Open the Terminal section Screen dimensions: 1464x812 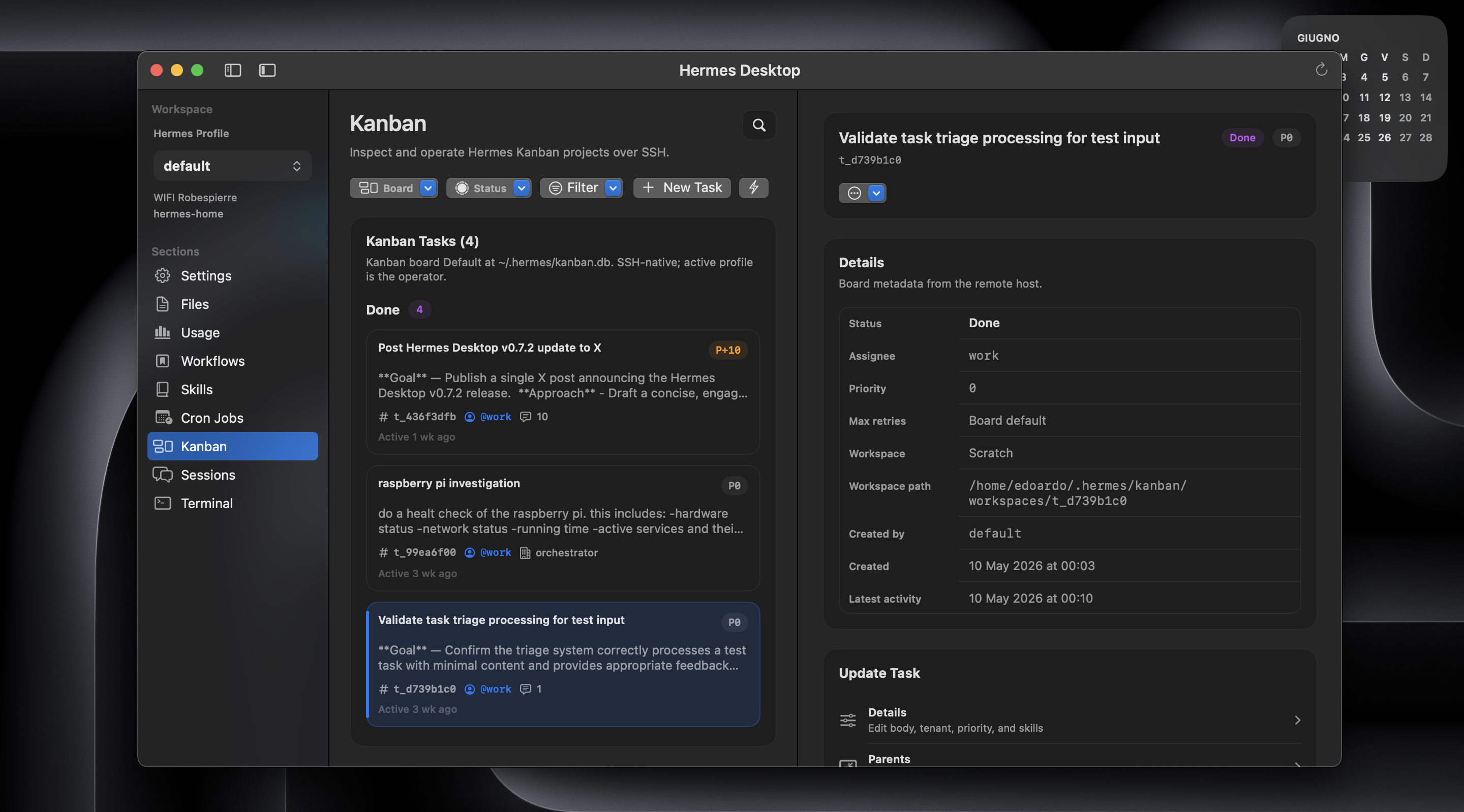pyautogui.click(x=232, y=503)
